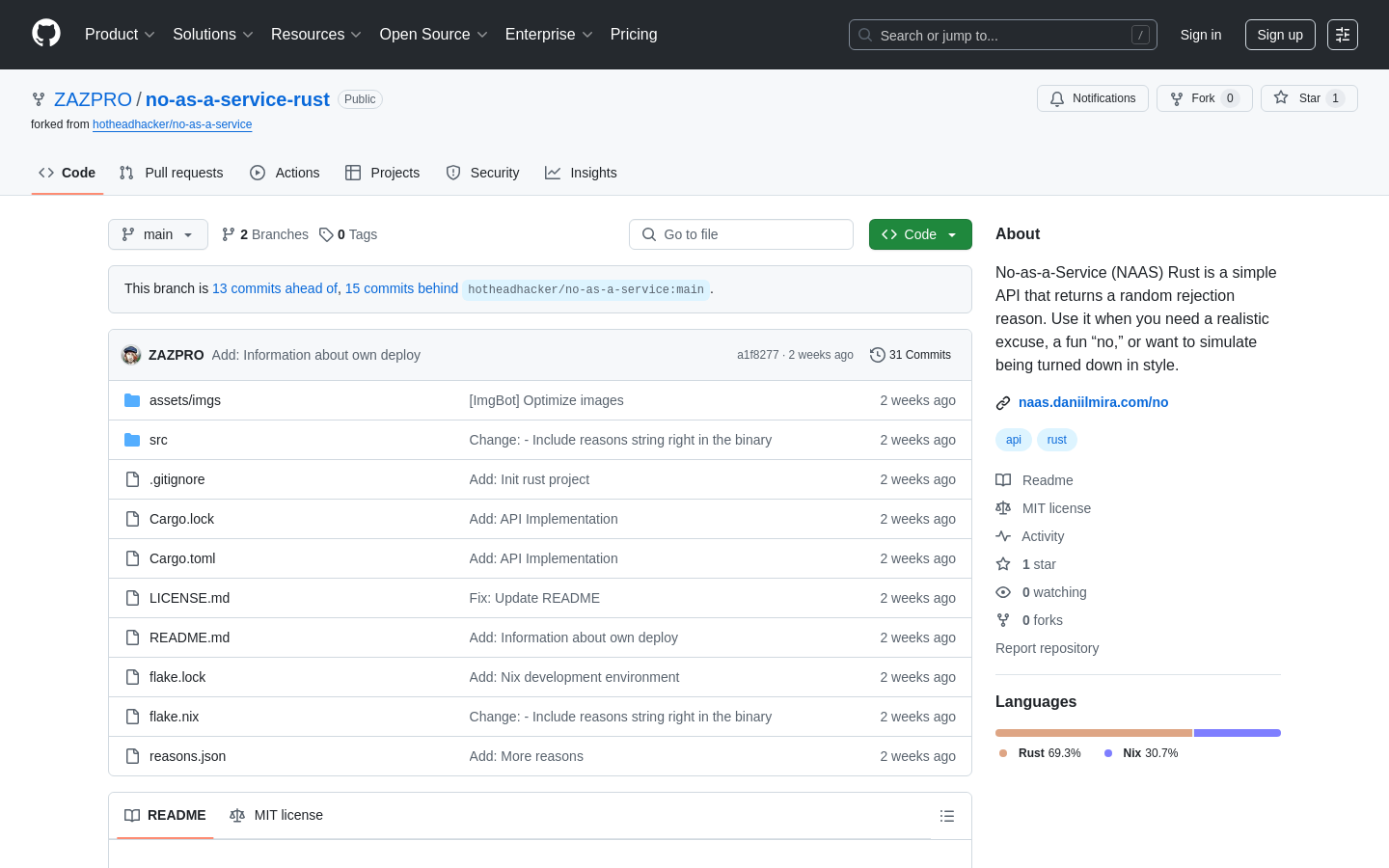Open the Pricing page
The image size is (1389, 868).
click(634, 34)
